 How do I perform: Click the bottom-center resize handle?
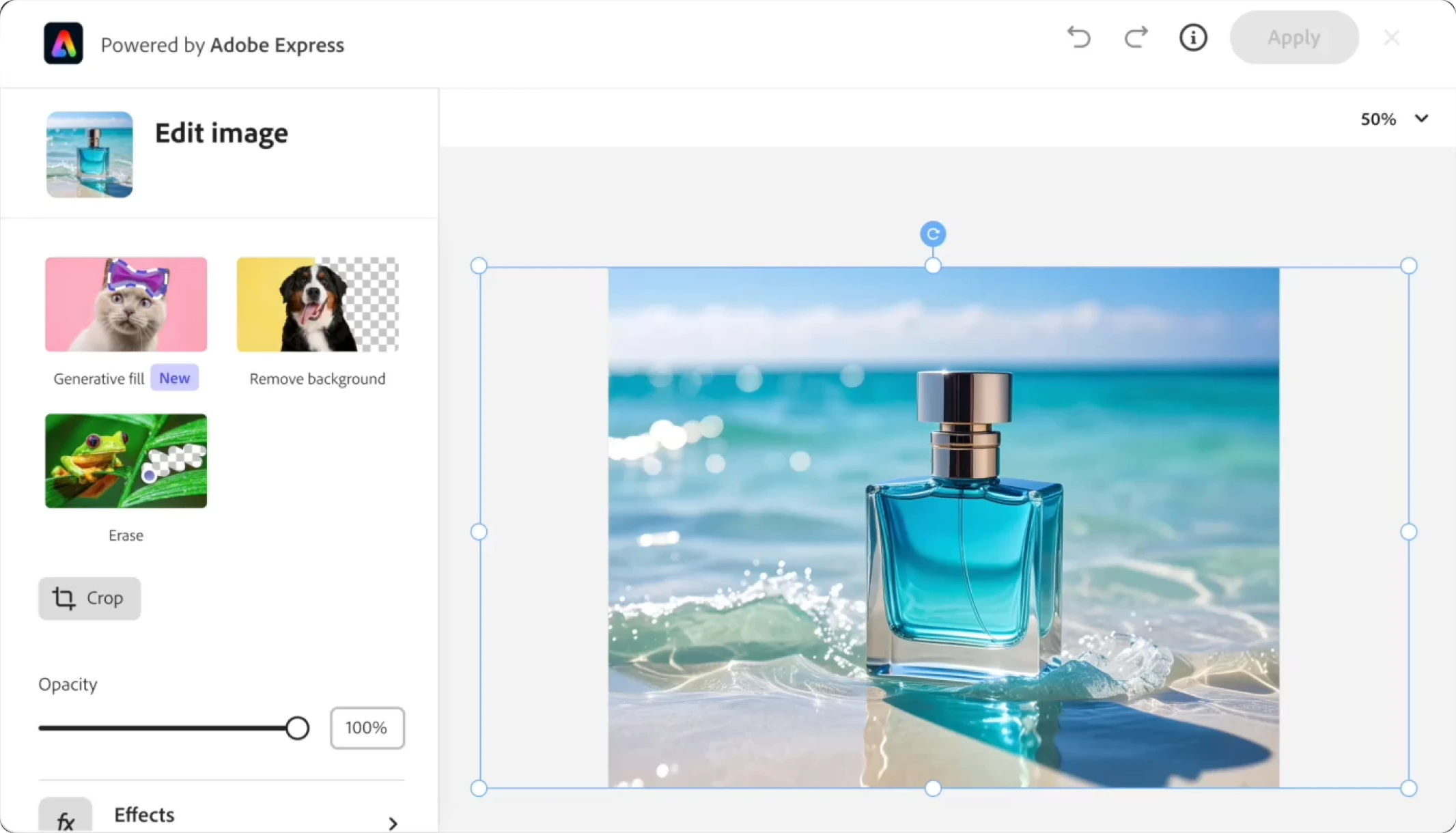click(x=933, y=789)
